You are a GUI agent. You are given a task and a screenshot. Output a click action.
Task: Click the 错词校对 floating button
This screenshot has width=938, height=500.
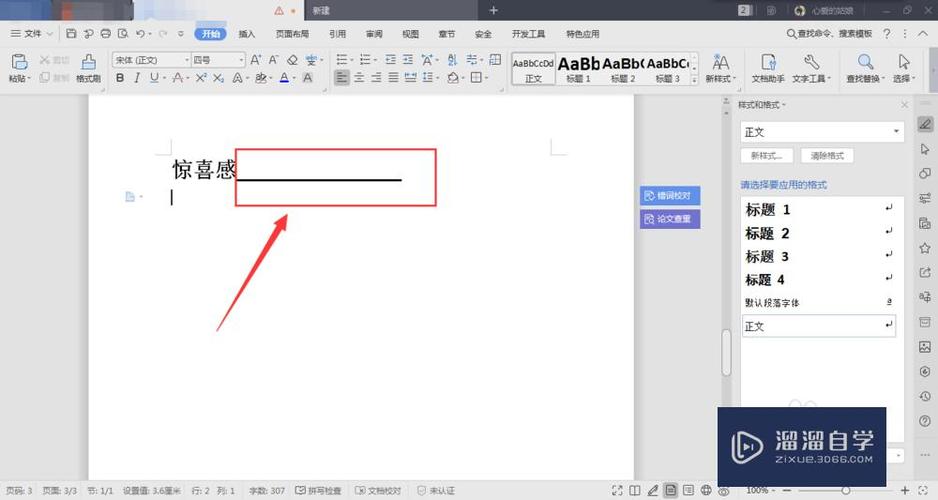(669, 196)
